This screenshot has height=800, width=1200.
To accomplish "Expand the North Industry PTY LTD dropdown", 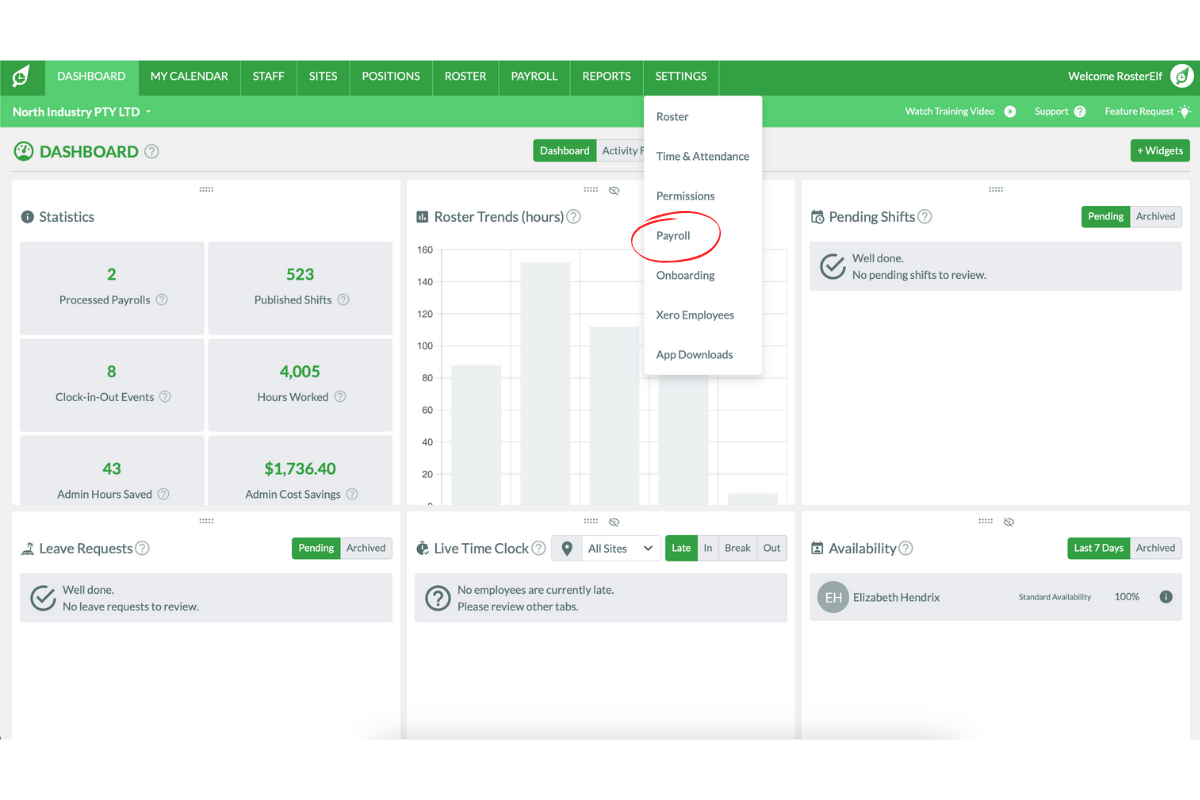I will 148,112.
